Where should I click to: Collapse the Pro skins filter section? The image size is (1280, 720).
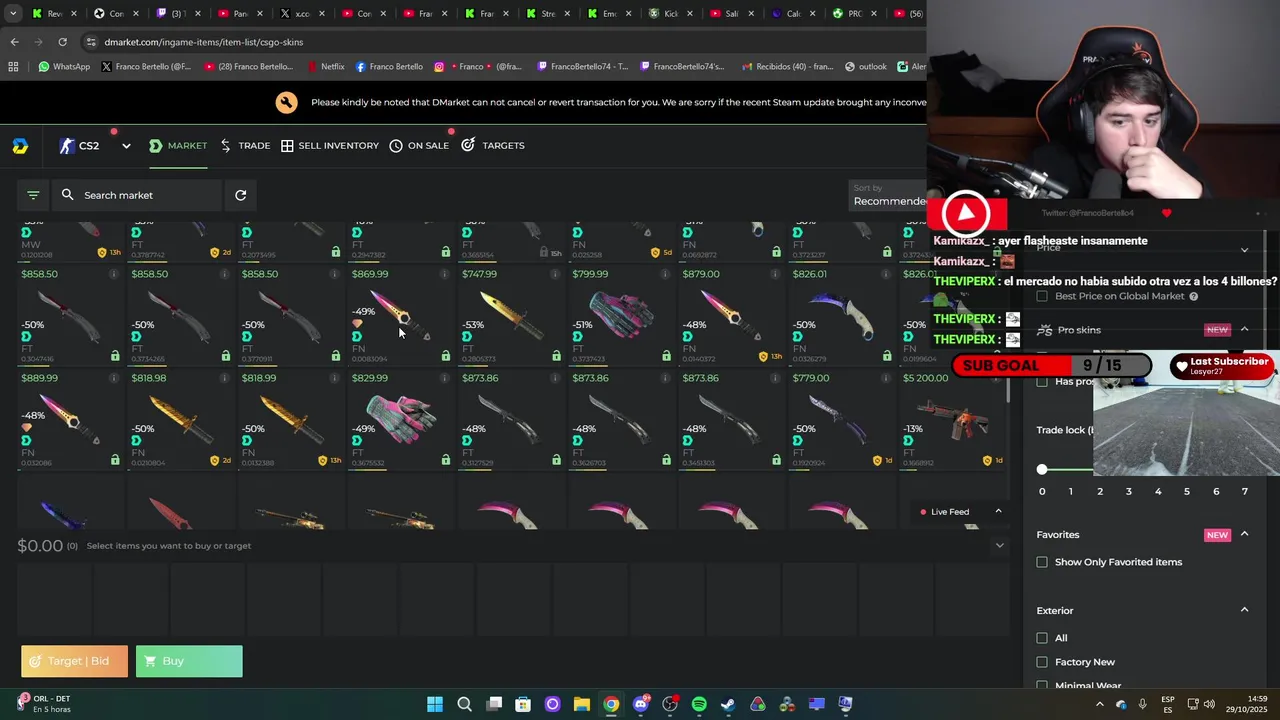(x=1244, y=329)
